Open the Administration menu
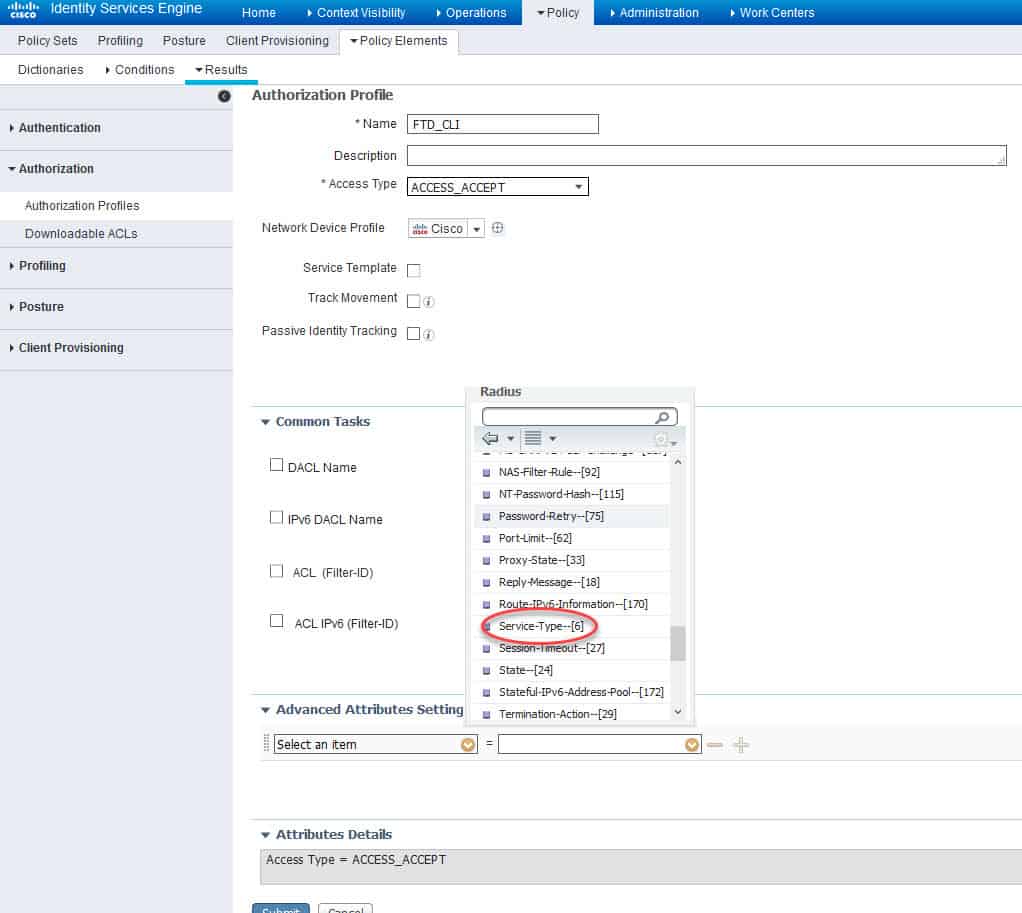Image resolution: width=1022 pixels, height=913 pixels. [x=654, y=12]
